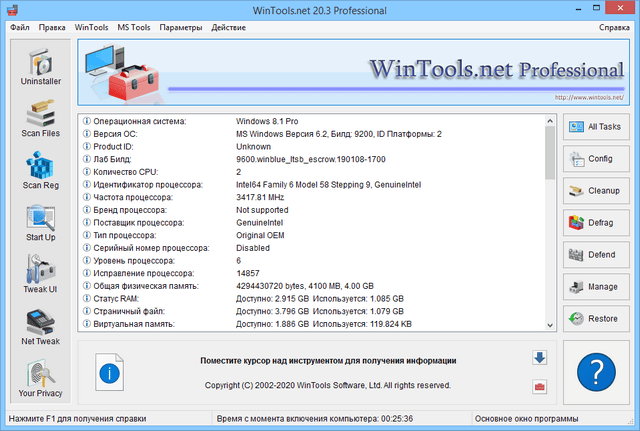Screen dimensions: 640x431
Task: Click the Restore button
Action: point(595,319)
